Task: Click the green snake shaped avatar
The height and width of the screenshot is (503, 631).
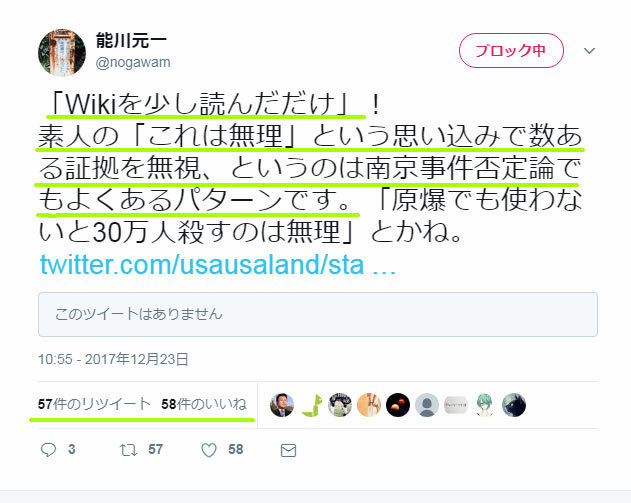Action: tap(311, 405)
